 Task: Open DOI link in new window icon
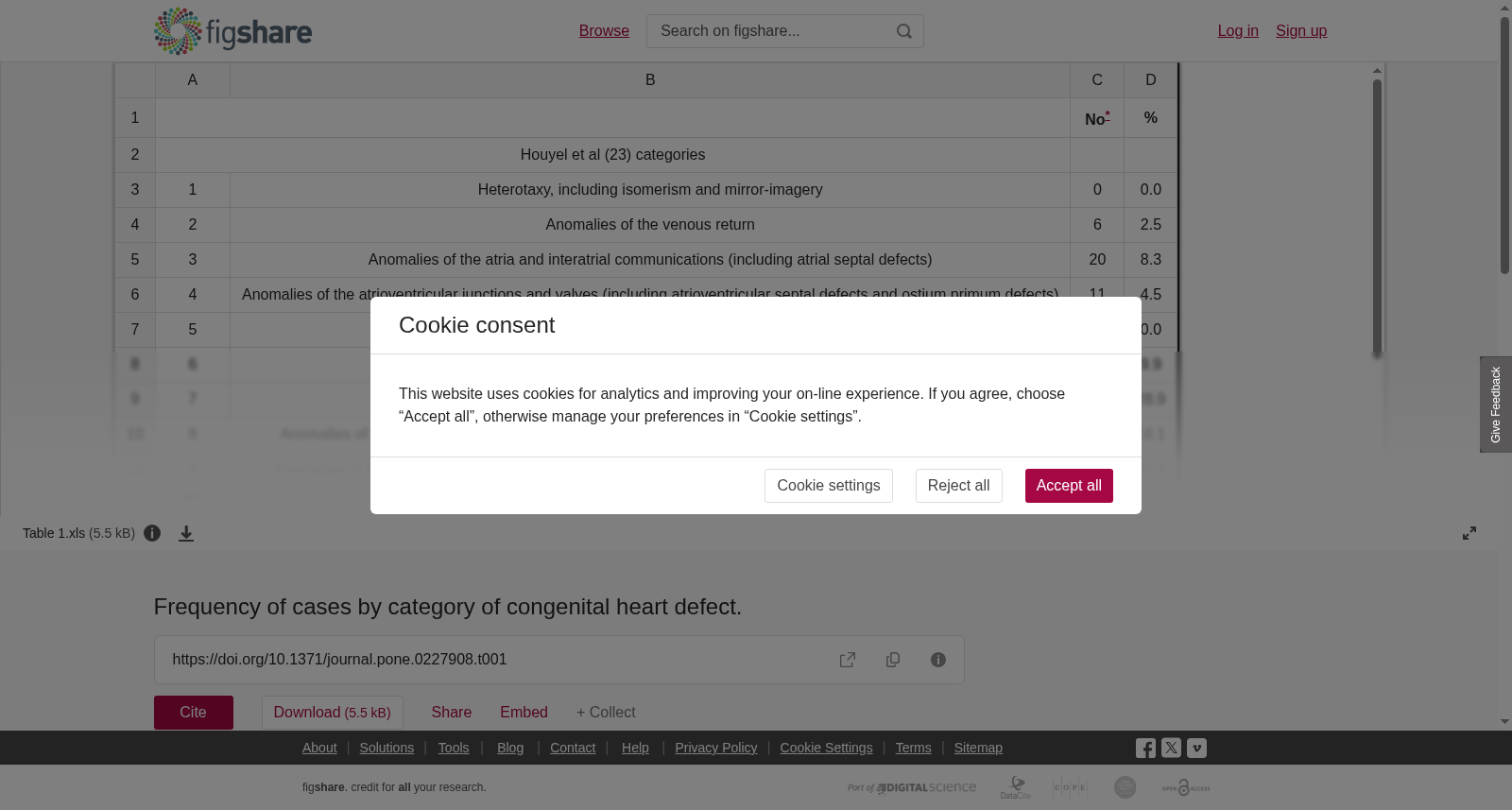848,660
